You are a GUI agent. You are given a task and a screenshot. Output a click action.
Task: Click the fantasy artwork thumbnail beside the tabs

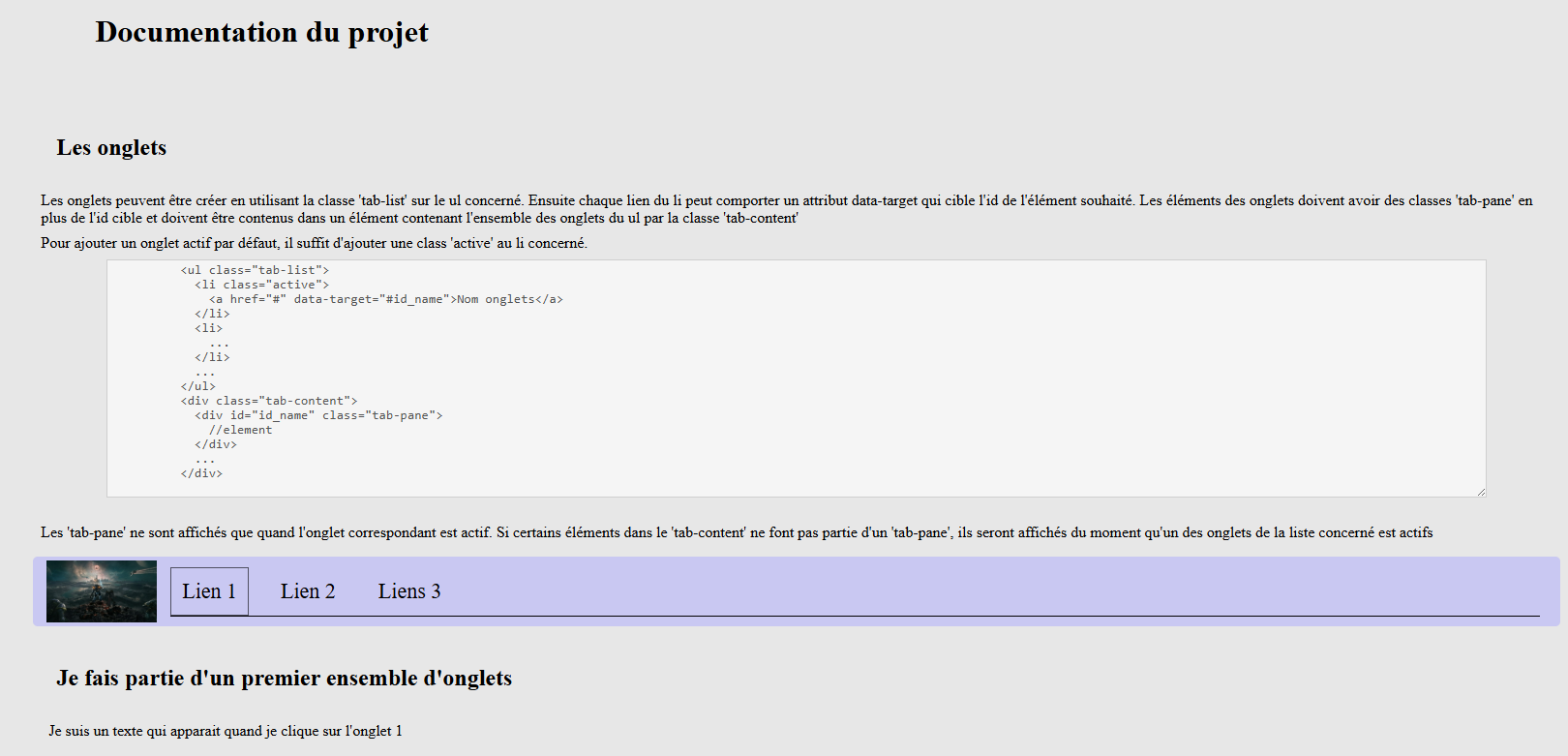point(101,590)
